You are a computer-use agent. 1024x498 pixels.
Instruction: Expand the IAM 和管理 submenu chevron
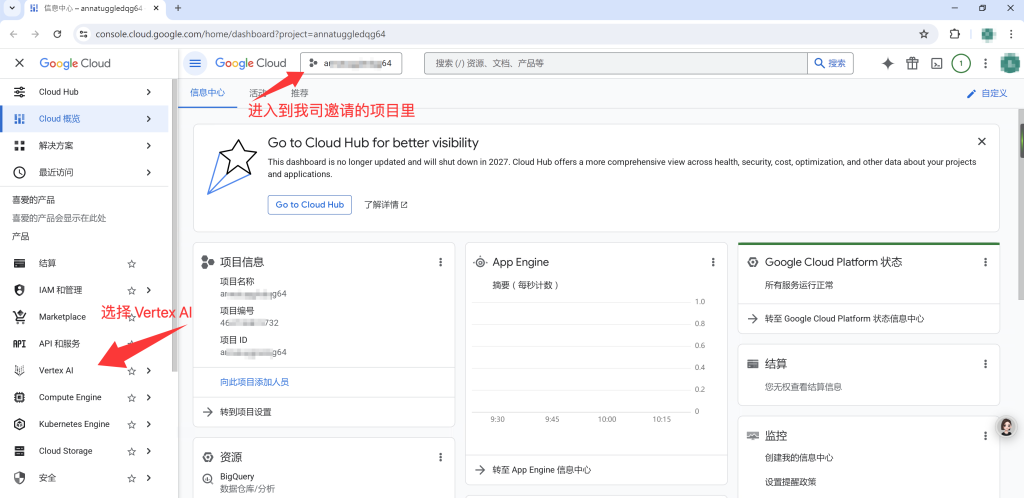[x=149, y=290]
